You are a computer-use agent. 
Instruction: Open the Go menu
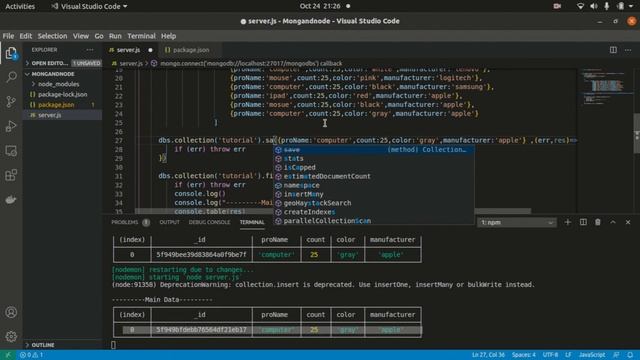99,36
